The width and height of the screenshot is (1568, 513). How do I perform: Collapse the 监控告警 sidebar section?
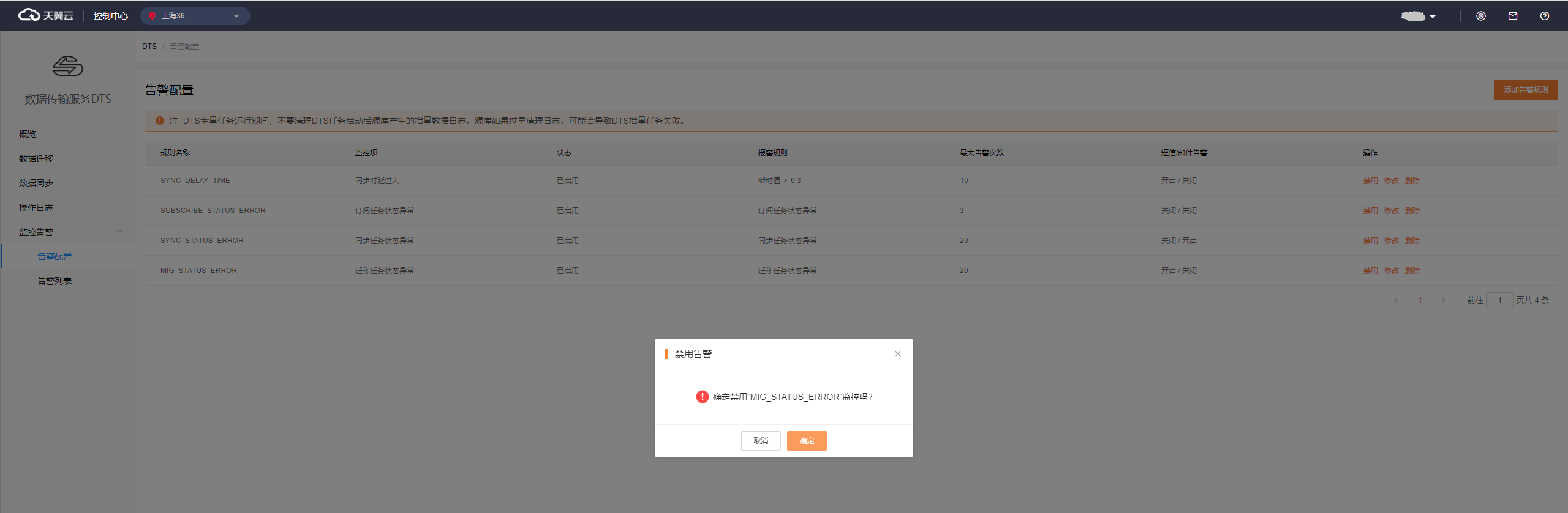click(119, 231)
